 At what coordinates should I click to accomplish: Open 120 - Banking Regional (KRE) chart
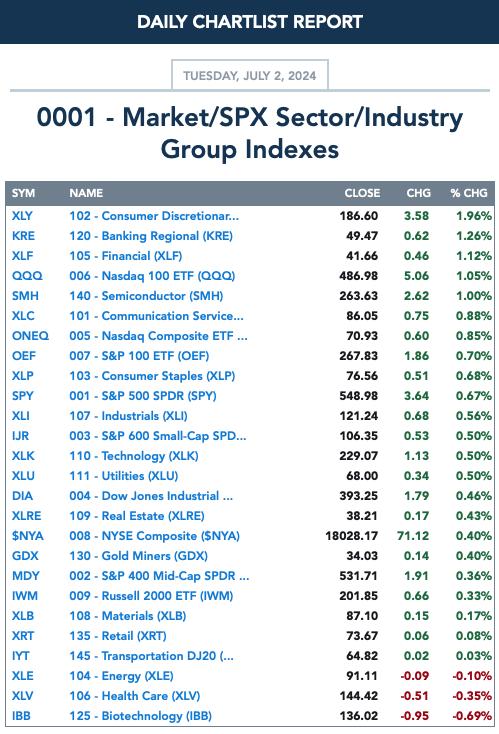click(151, 236)
